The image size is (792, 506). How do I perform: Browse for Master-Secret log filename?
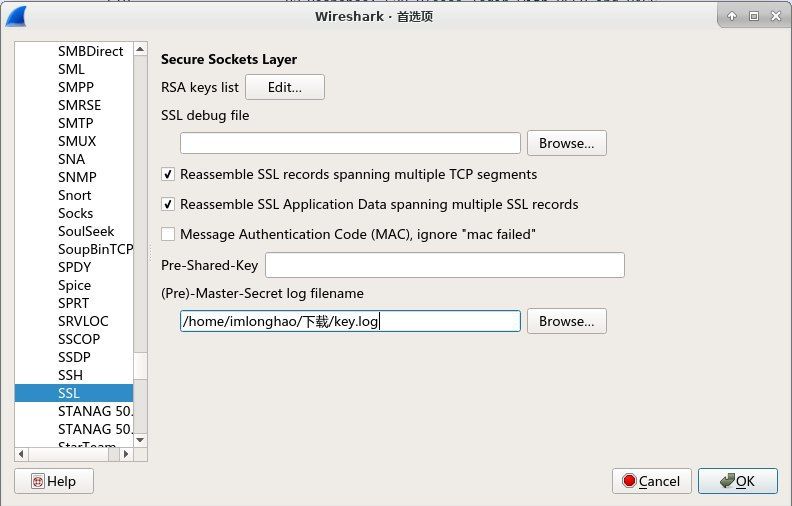click(566, 321)
